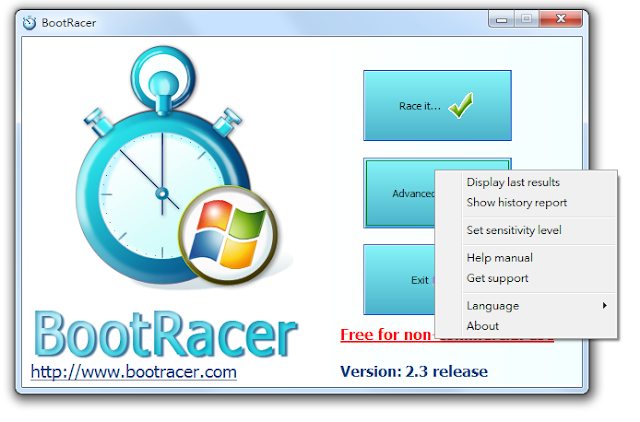Start the test with Race it button
This screenshot has height=422, width=640.
tap(437, 106)
